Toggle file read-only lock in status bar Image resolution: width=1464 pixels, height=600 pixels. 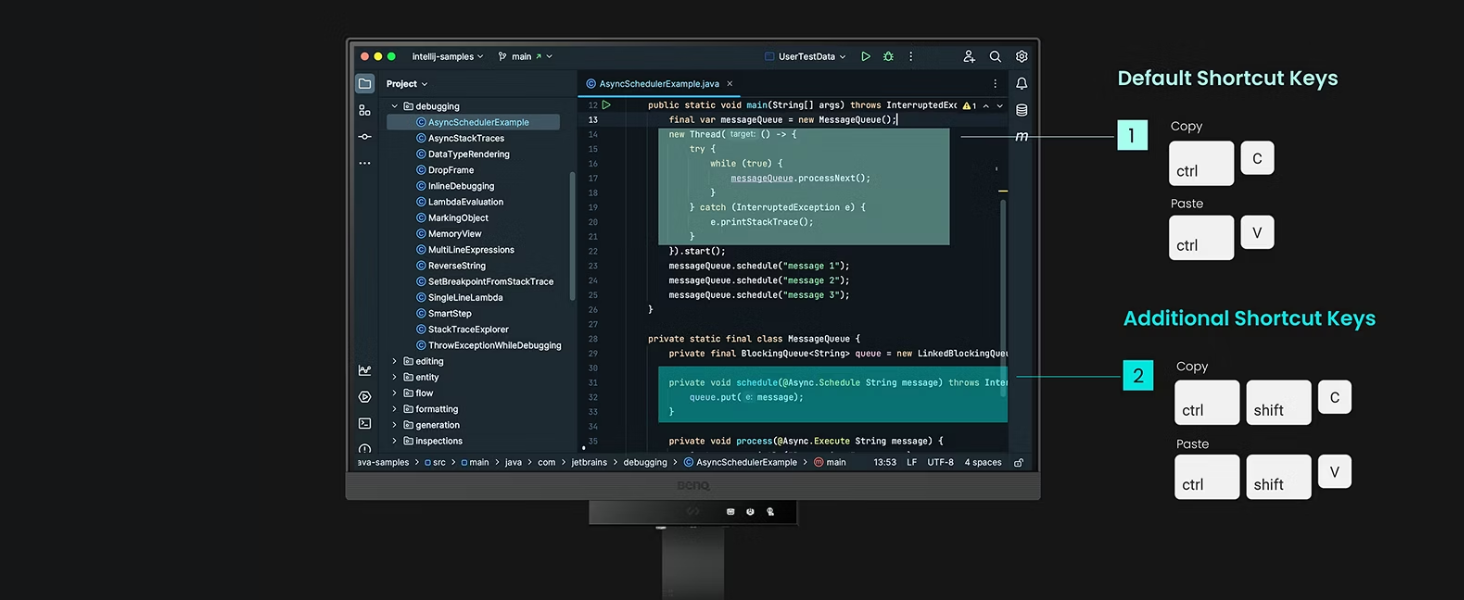[x=1018, y=463]
